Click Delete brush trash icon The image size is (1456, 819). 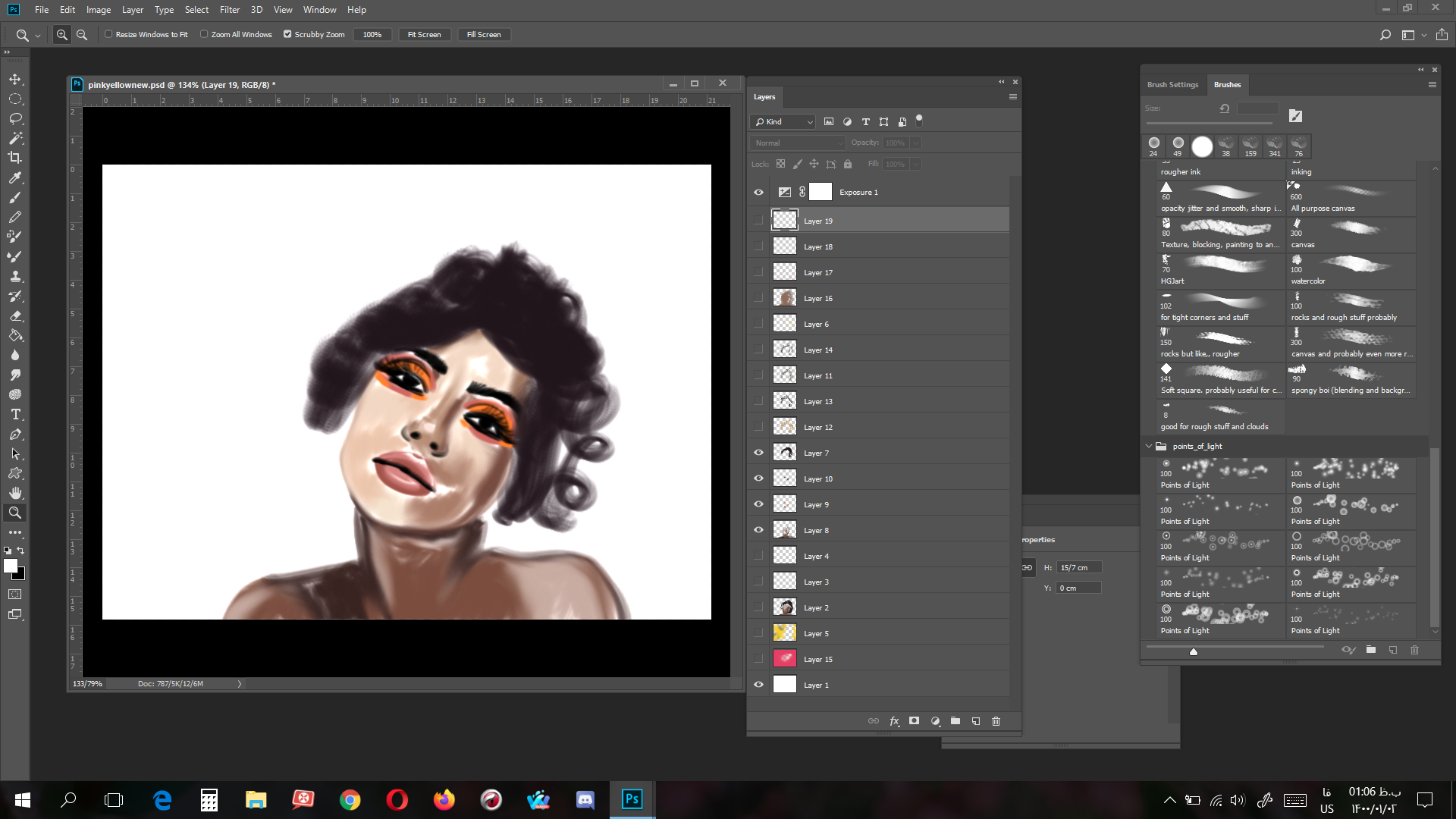1414,650
